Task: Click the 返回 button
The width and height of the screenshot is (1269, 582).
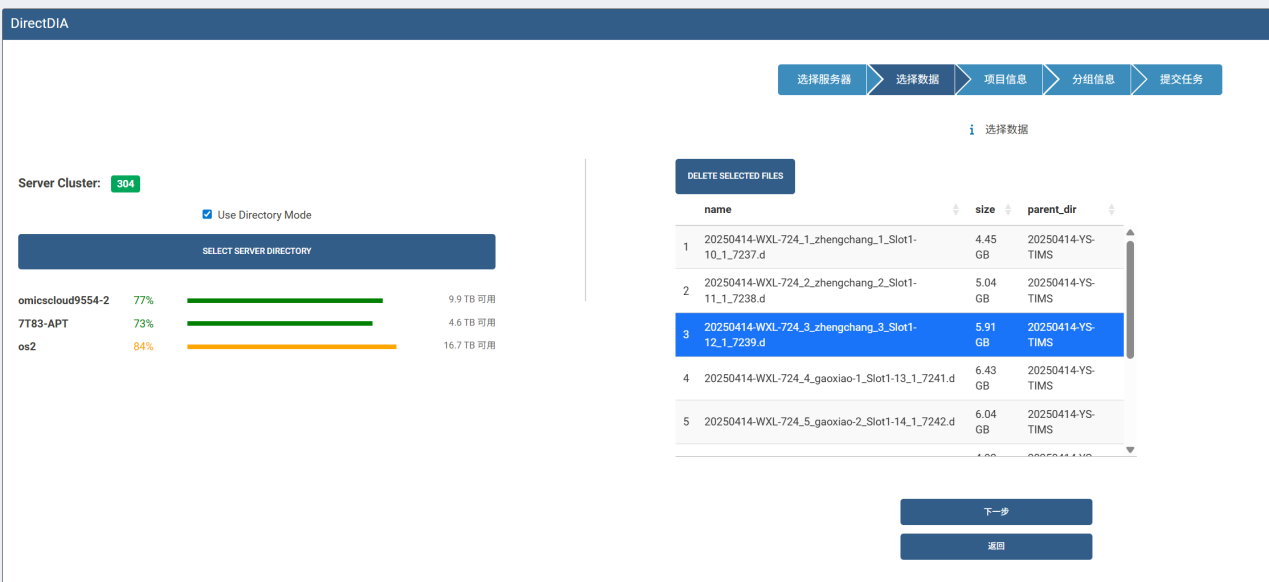Action: 996,547
